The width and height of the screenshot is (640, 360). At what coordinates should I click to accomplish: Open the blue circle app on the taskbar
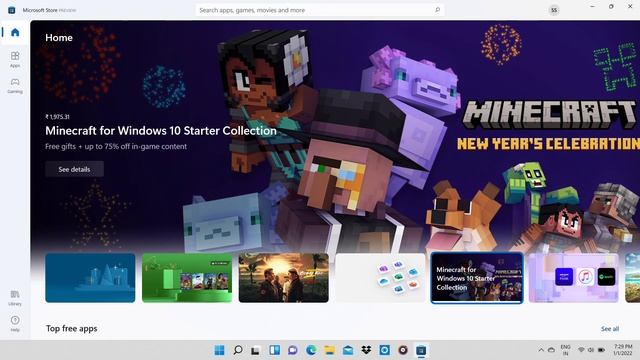coord(384,350)
